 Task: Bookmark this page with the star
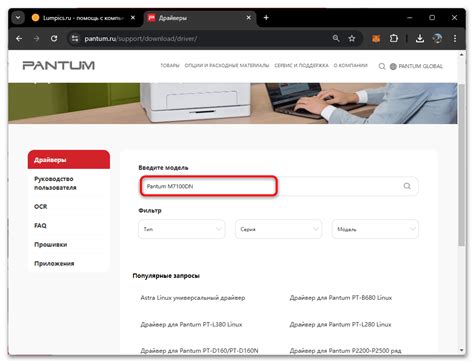(352, 38)
